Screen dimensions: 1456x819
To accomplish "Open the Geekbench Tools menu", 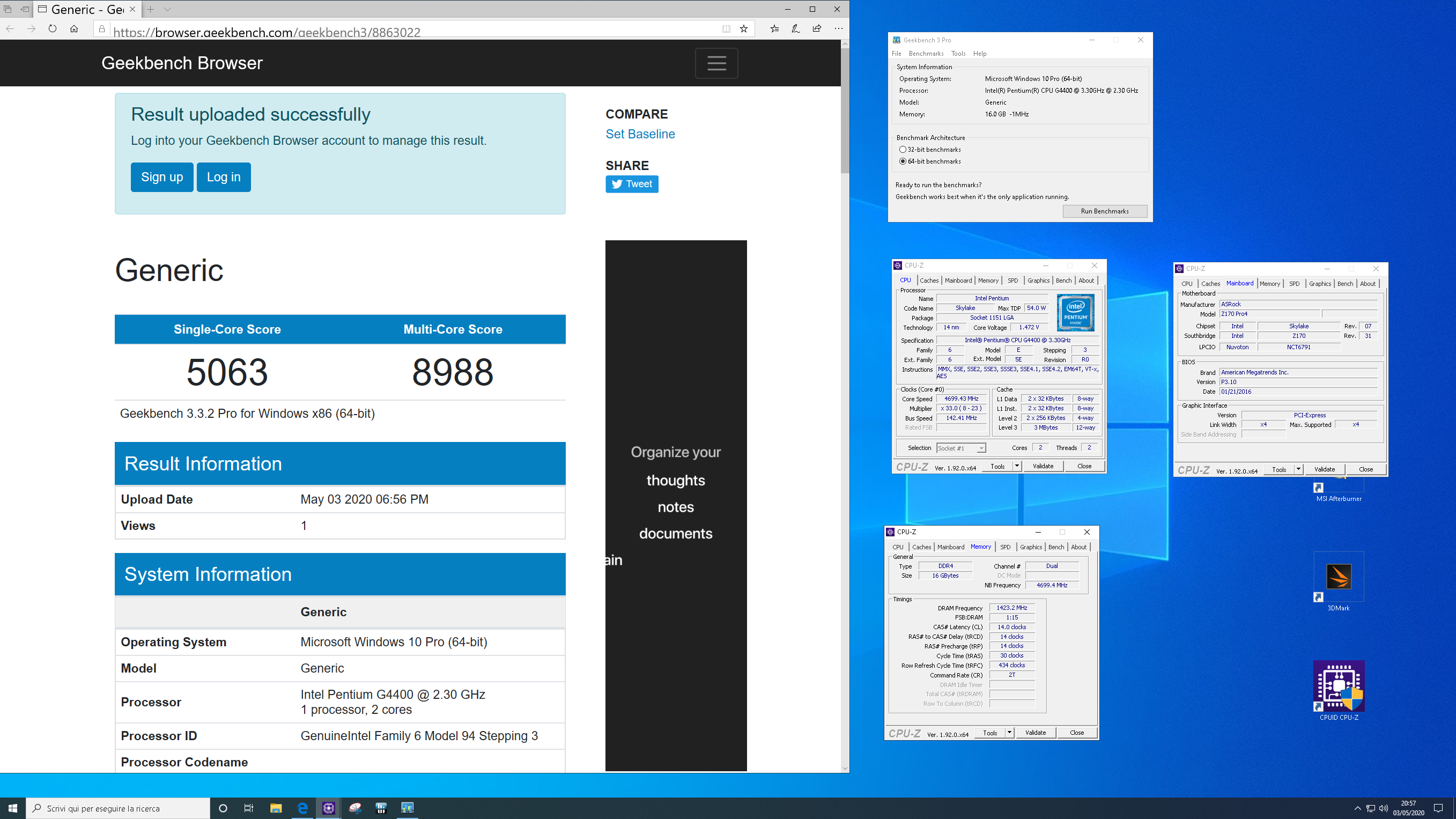I will pyautogui.click(x=959, y=54).
